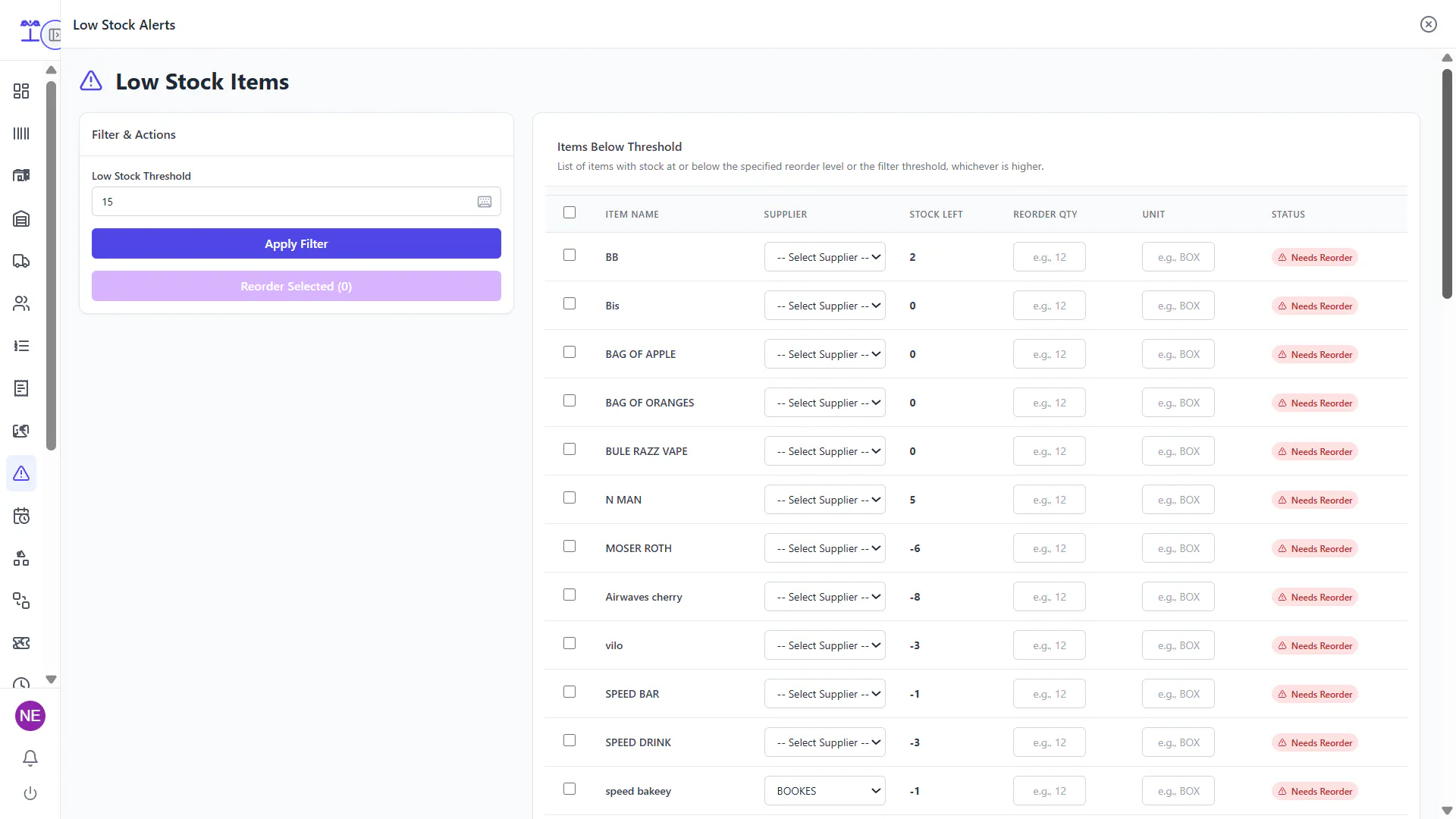Click the sidebar scroll down arrow

51,679
